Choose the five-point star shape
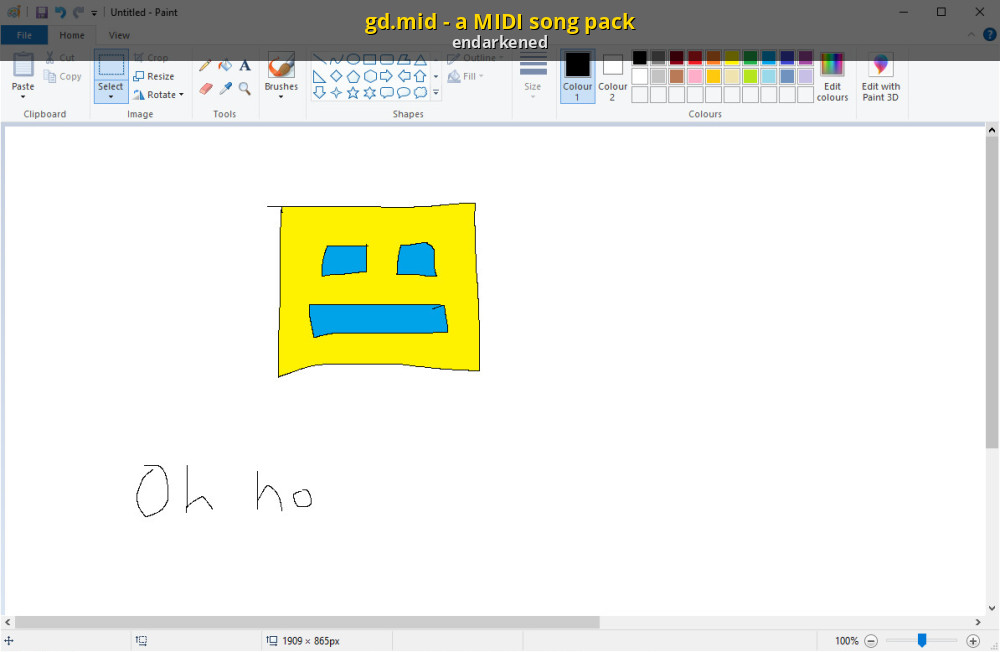 pos(352,93)
